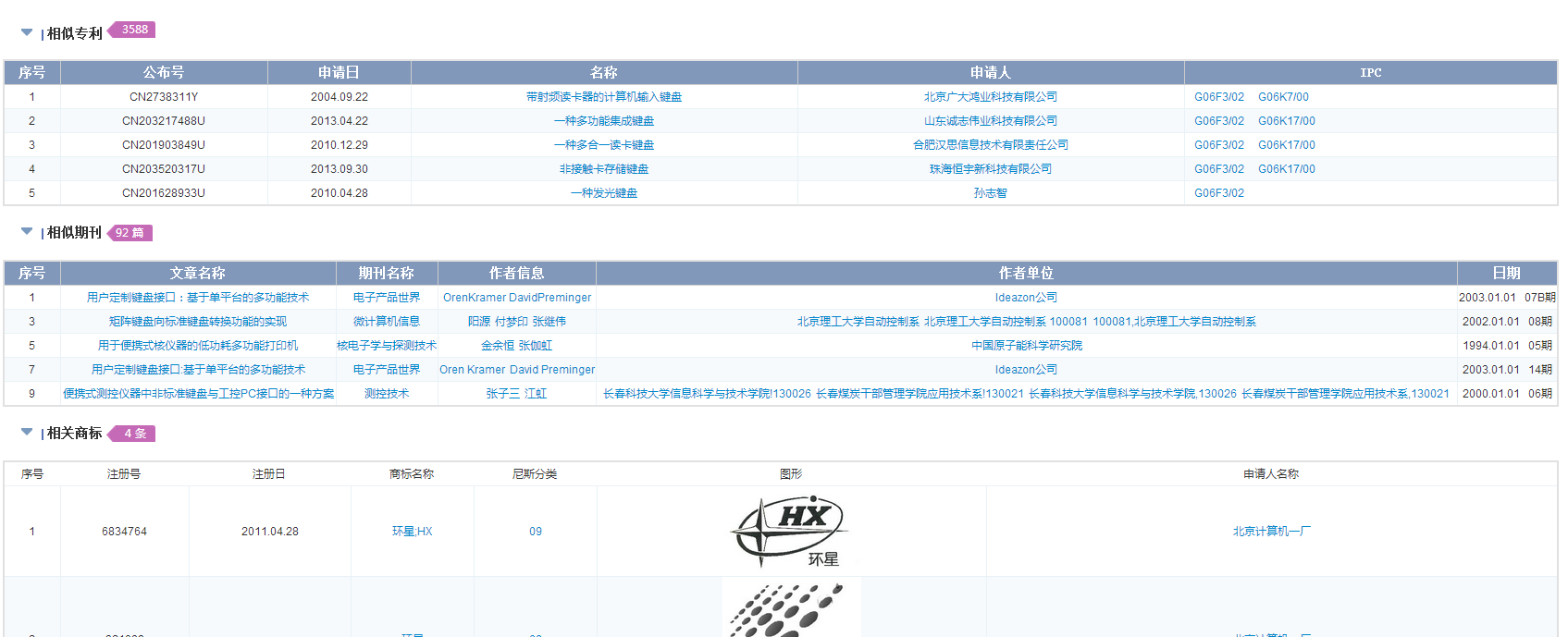This screenshot has height=637, width=1568.
Task: Click the 申请日 column header
Action: tap(339, 72)
